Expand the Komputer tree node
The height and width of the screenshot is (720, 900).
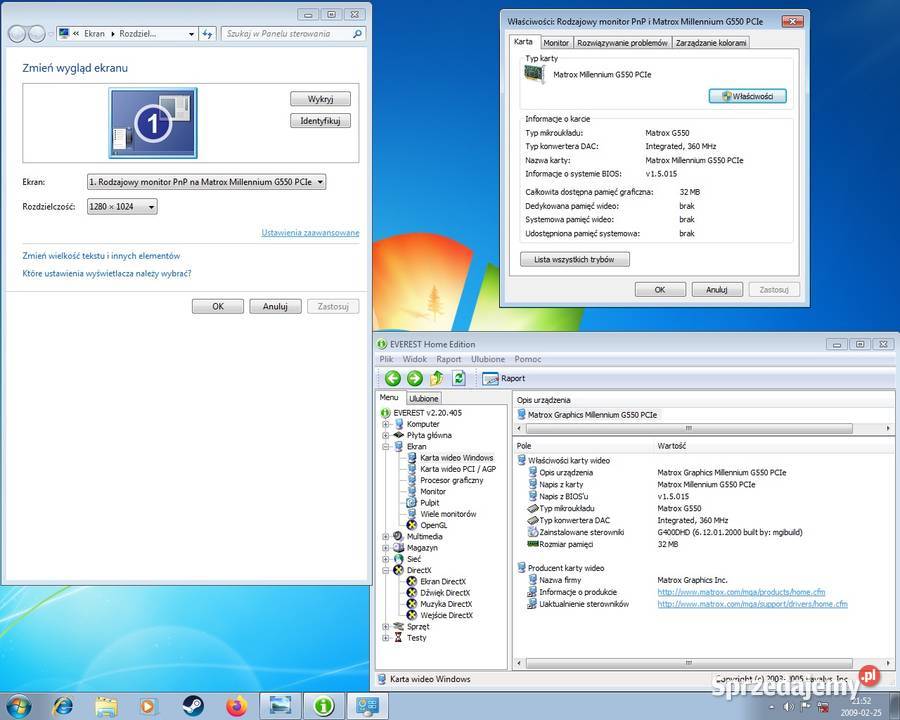tap(386, 424)
